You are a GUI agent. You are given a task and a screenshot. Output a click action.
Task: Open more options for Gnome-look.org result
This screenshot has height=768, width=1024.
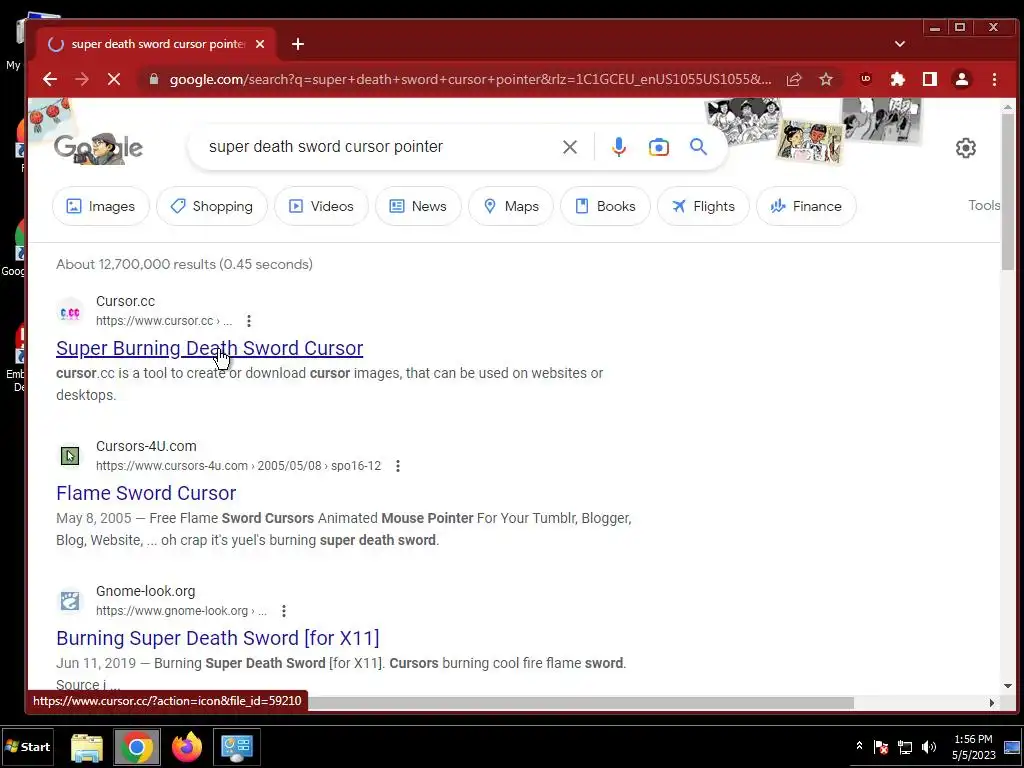click(283, 611)
